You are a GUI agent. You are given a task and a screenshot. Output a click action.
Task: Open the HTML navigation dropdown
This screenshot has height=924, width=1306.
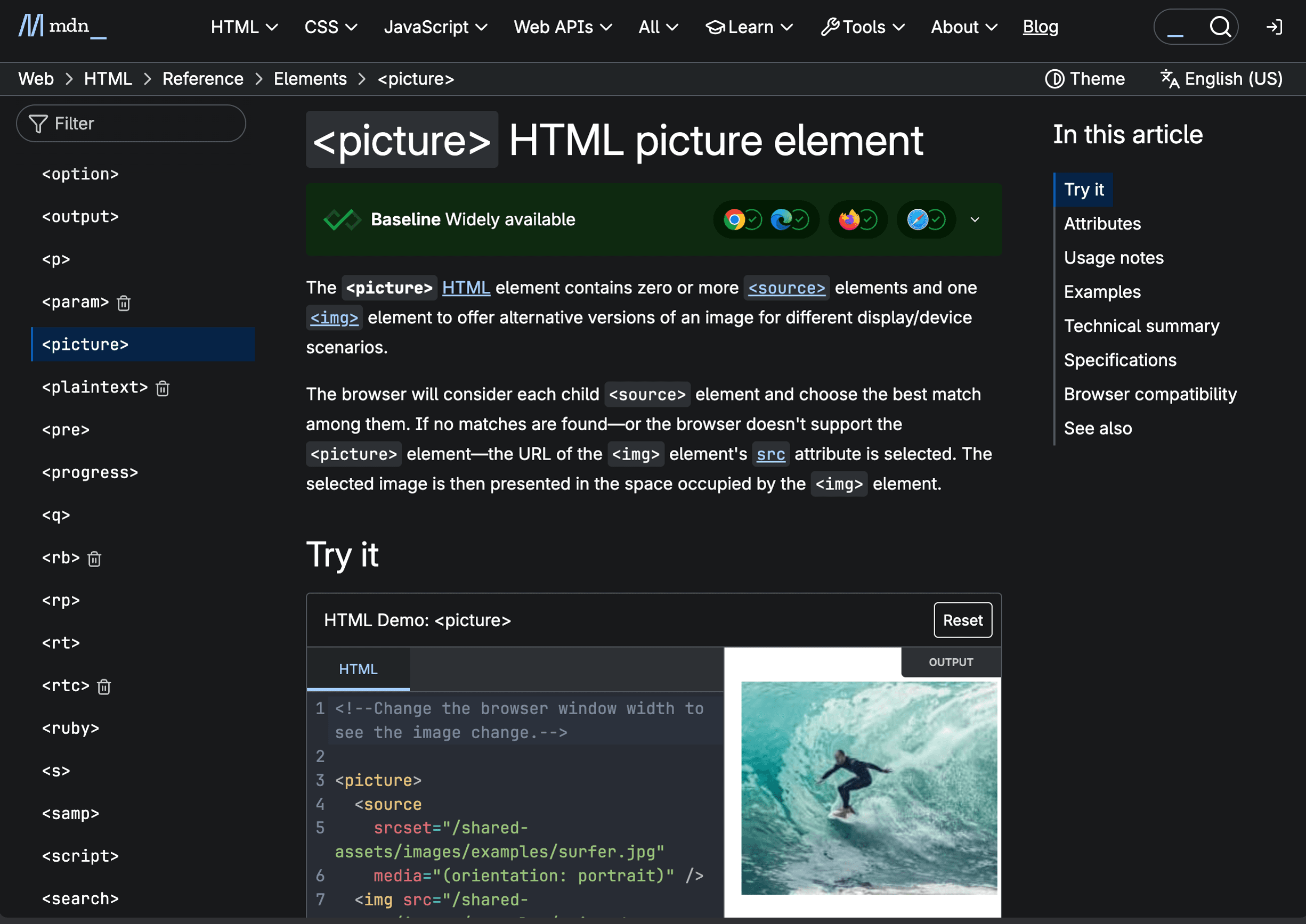point(244,27)
